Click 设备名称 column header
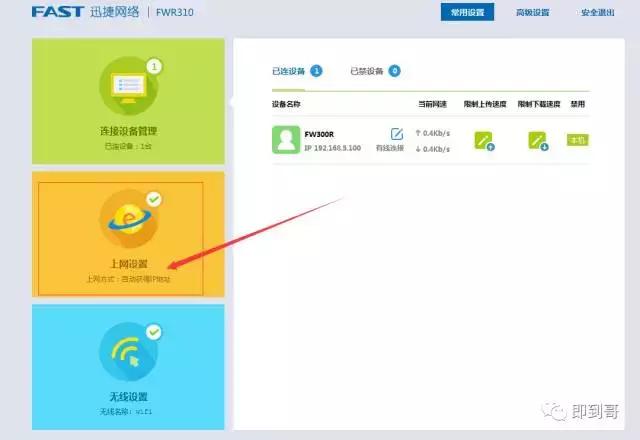The width and height of the screenshot is (640, 440). click(286, 104)
